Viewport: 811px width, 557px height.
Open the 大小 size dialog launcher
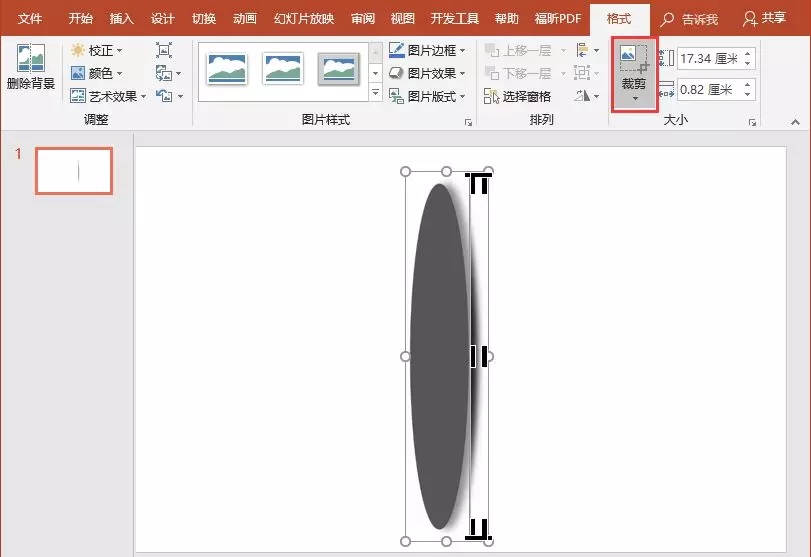(753, 122)
